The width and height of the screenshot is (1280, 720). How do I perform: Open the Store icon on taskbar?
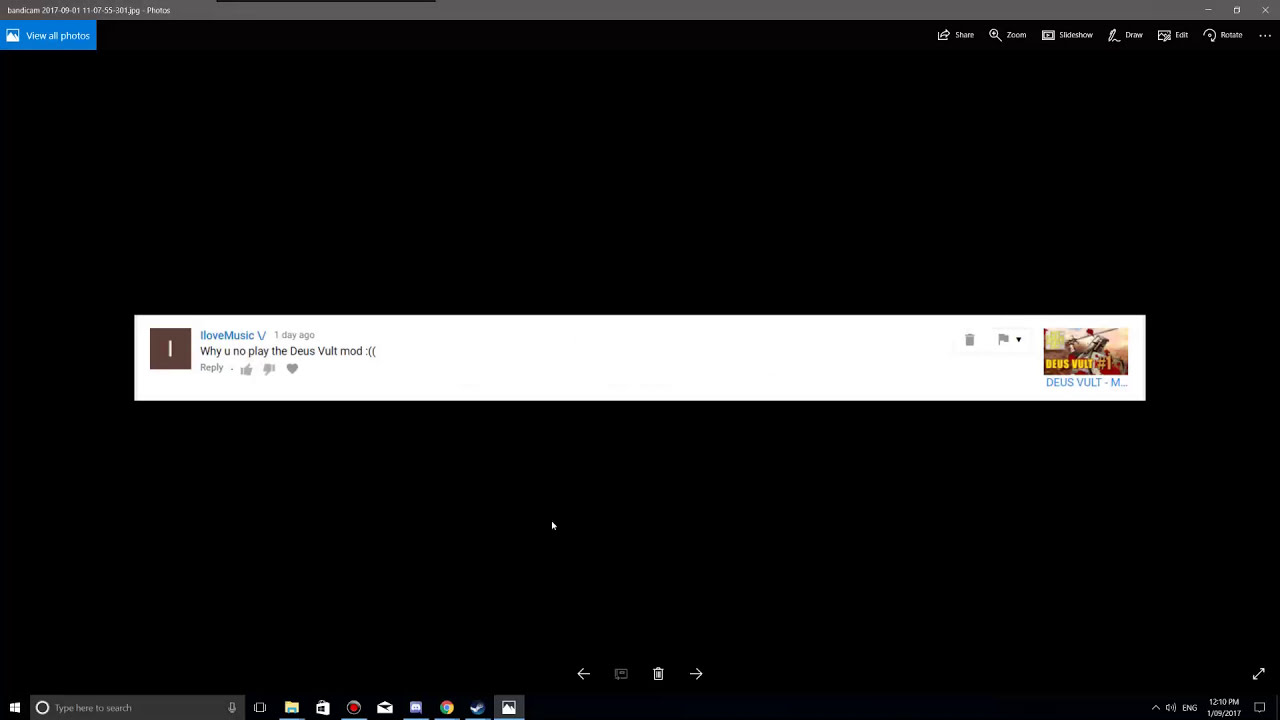click(323, 708)
